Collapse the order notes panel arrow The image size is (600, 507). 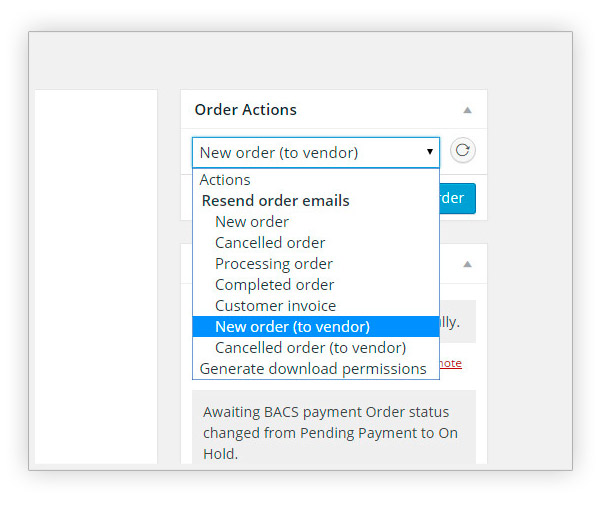[x=467, y=264]
